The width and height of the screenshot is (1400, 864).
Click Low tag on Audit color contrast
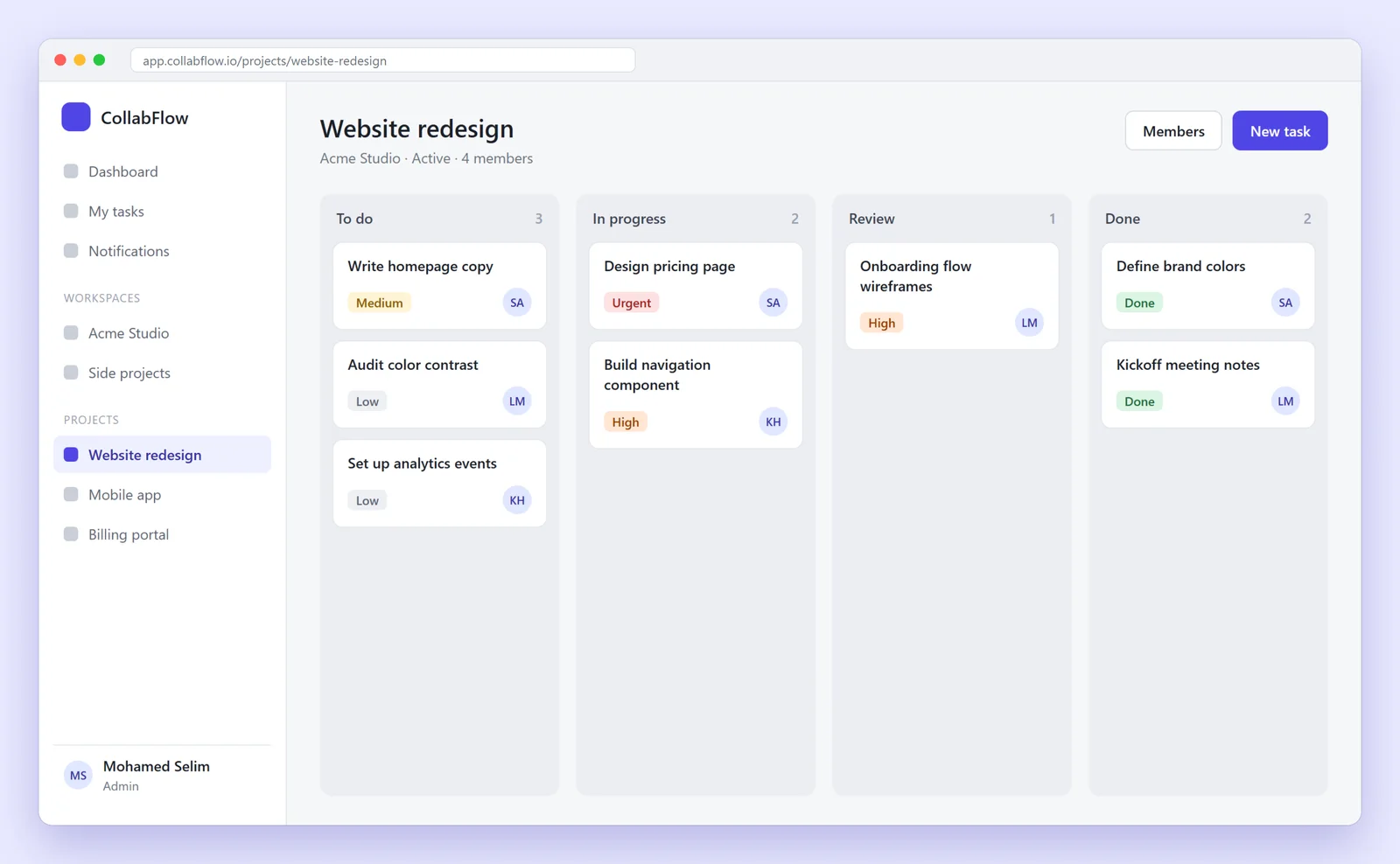[x=367, y=401]
